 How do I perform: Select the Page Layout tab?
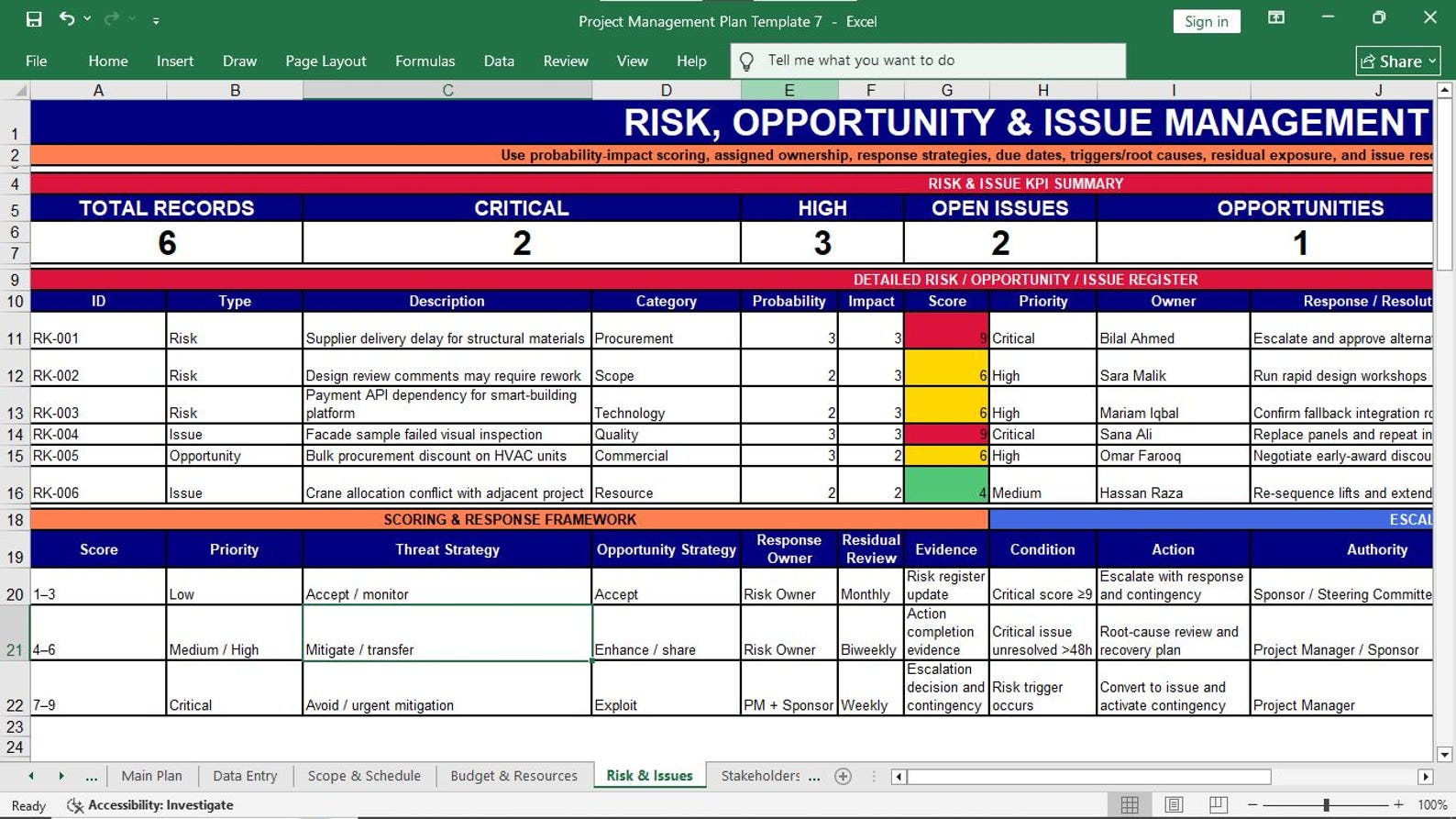pos(325,61)
